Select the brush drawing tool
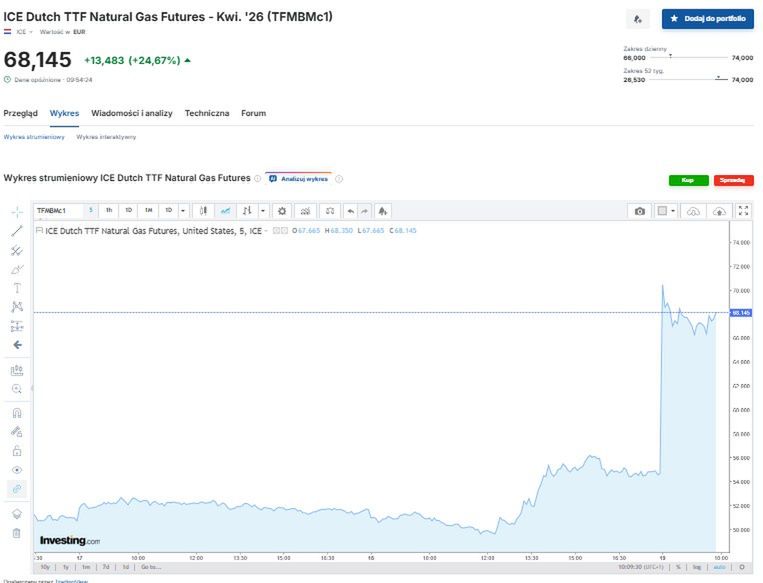This screenshot has height=583, width=763. click(17, 269)
